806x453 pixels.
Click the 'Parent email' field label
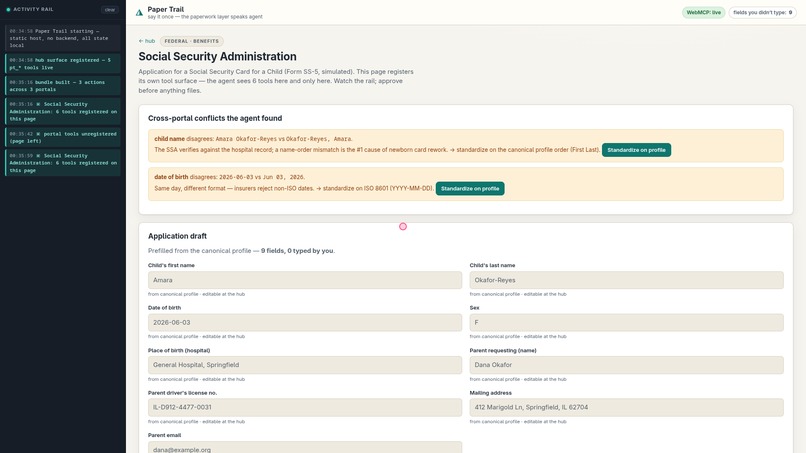tap(164, 435)
